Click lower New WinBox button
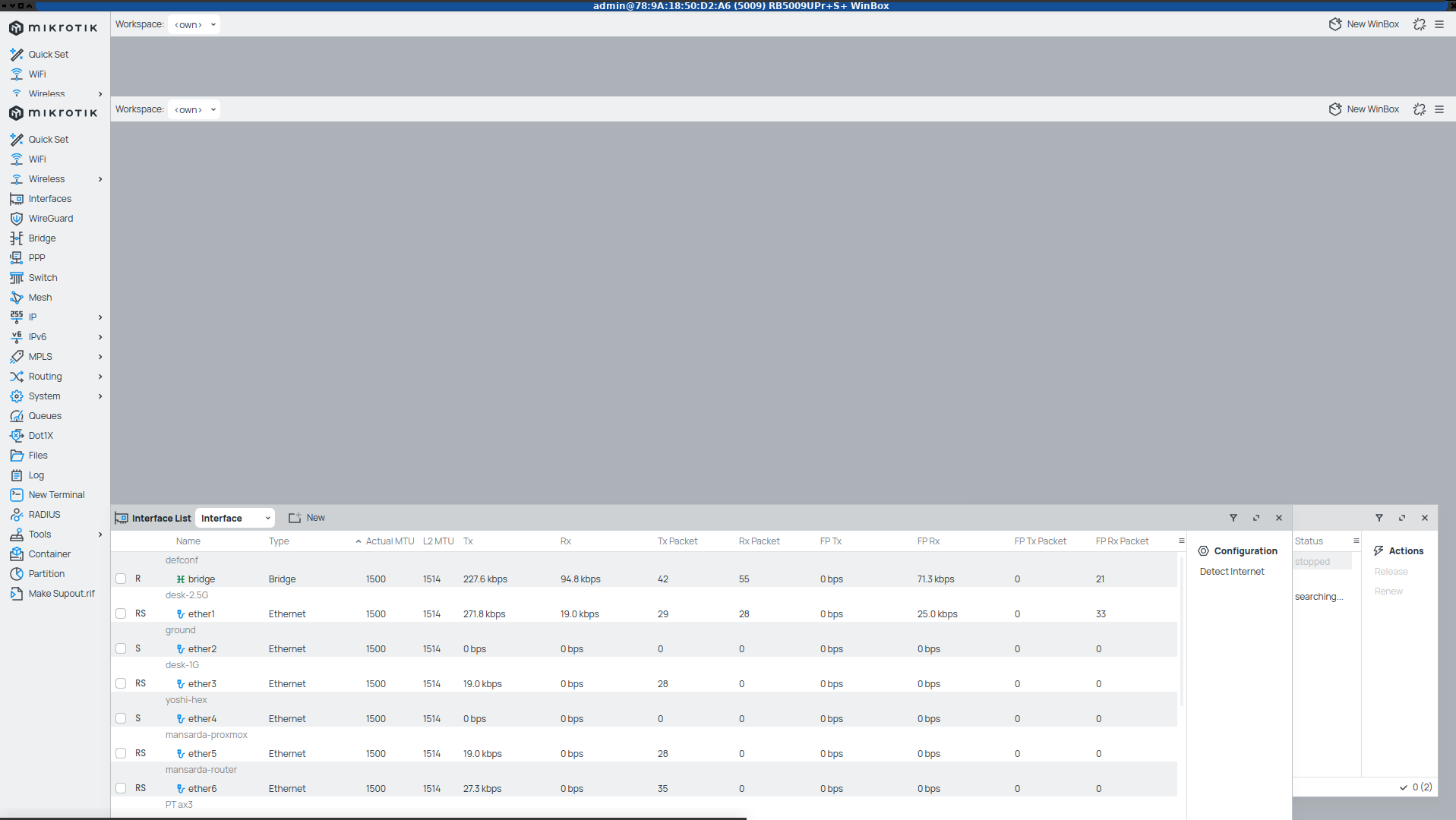 tap(1364, 109)
